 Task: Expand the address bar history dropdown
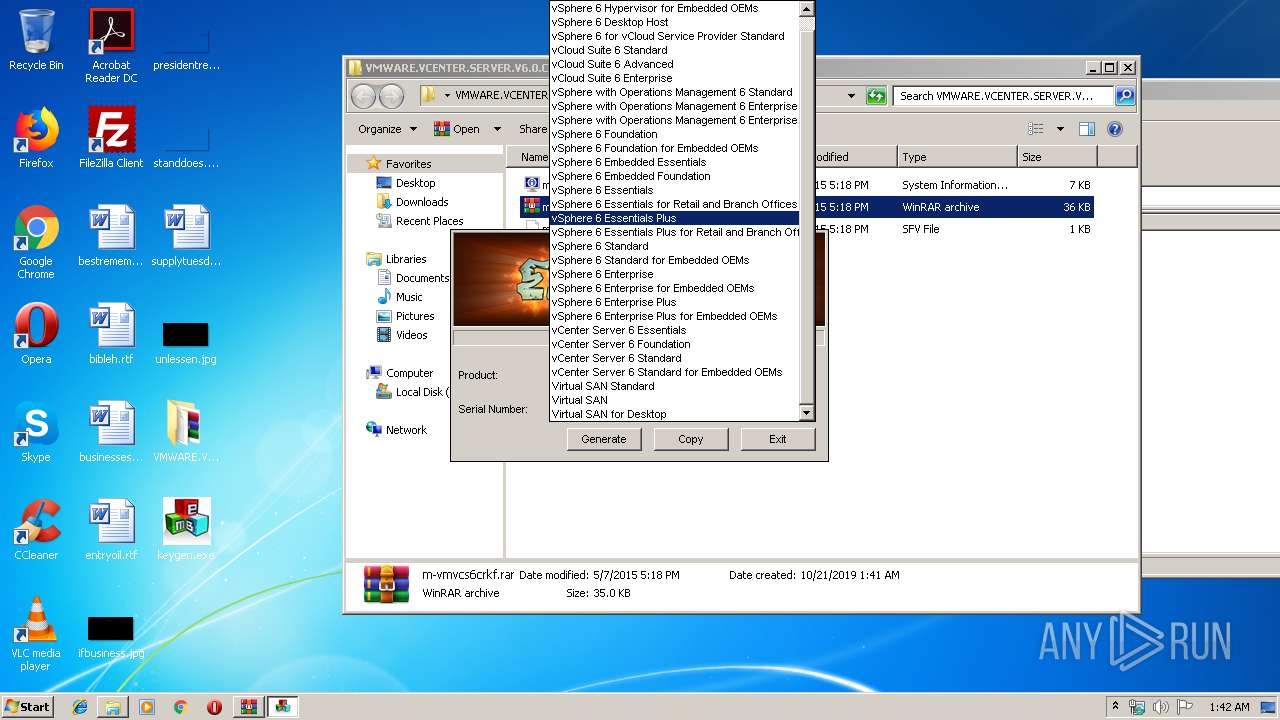[x=851, y=96]
